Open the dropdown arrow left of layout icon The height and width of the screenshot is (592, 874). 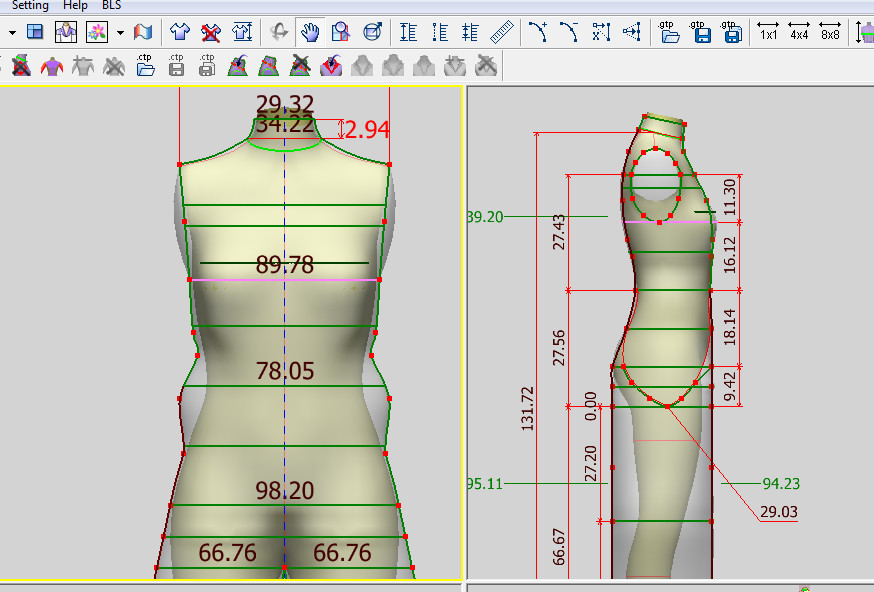[x=11, y=32]
